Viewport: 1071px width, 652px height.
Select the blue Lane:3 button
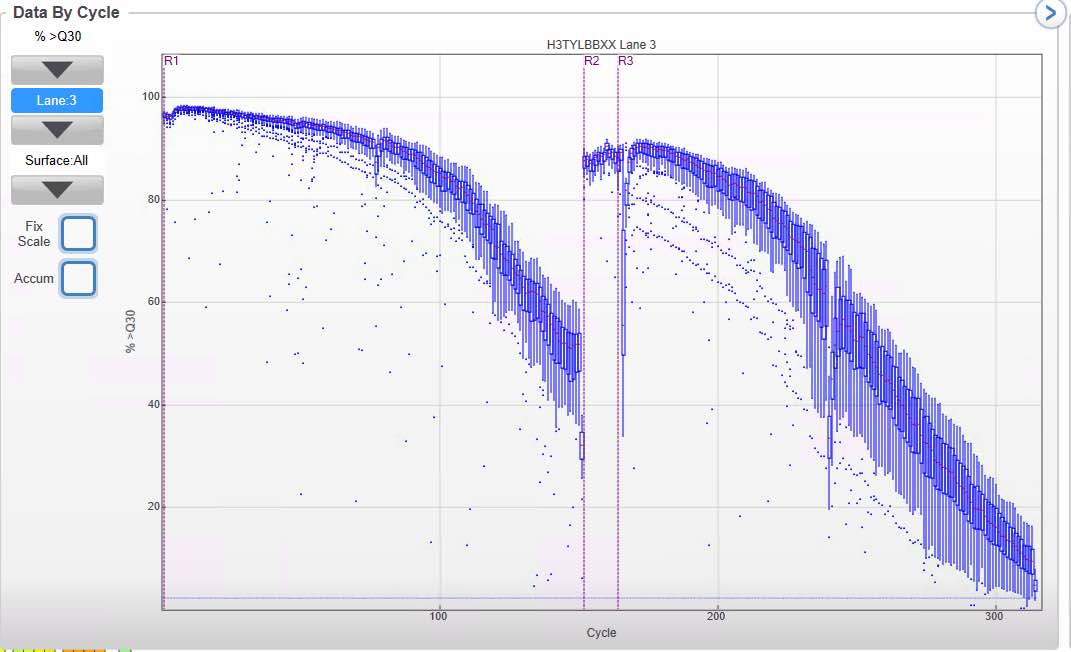coord(57,100)
